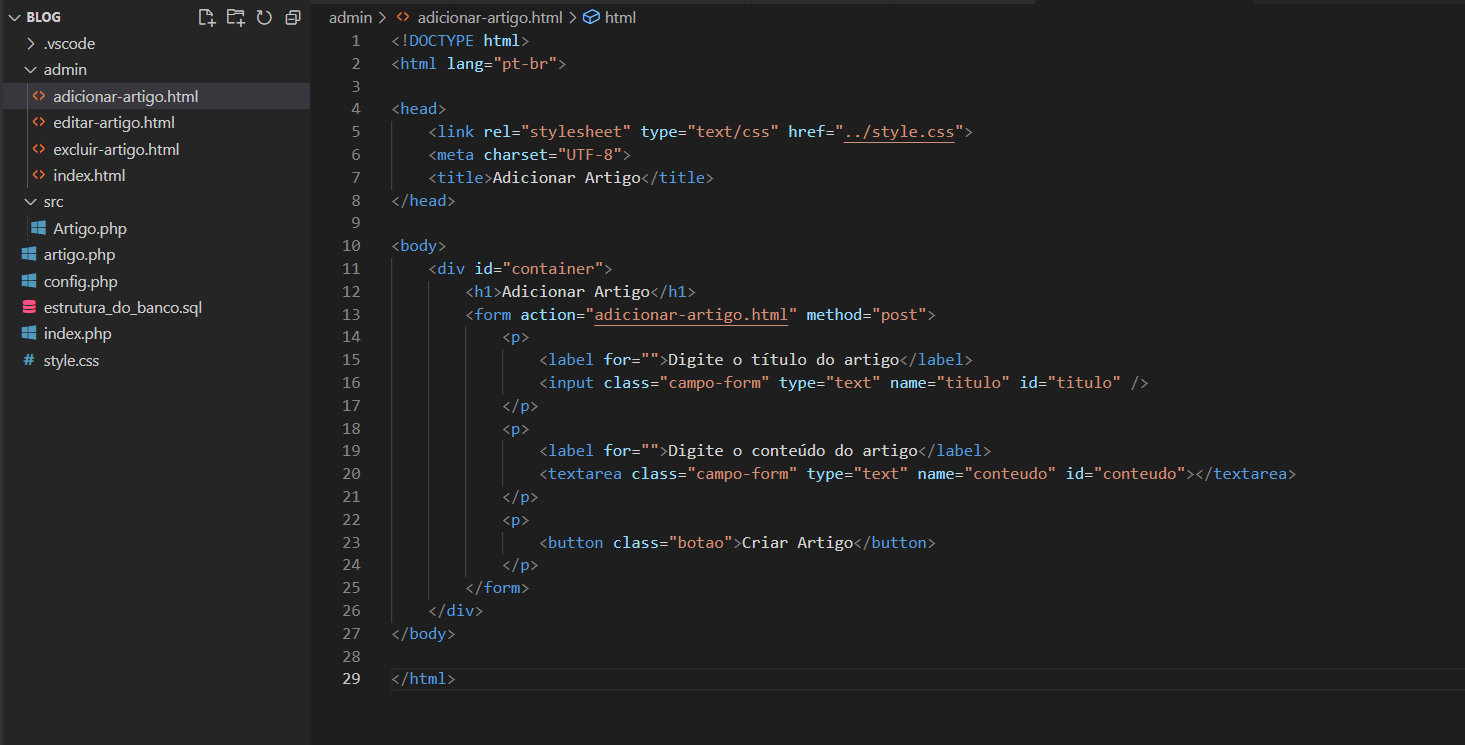
Task: Click the New File icon in explorer header
Action: click(207, 17)
